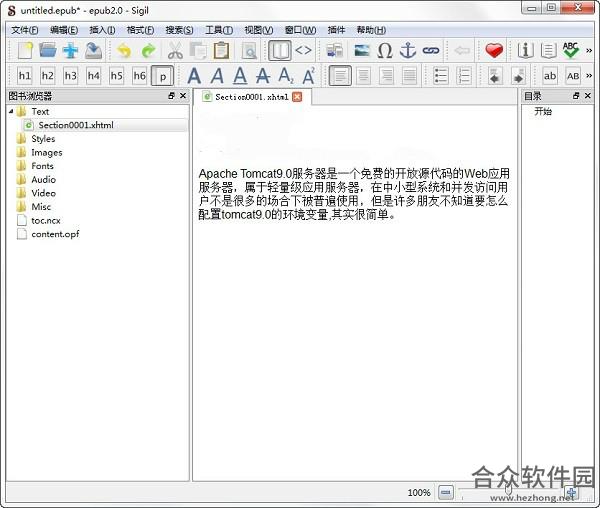
Task: Open a file with the folder icon
Action: [47, 50]
